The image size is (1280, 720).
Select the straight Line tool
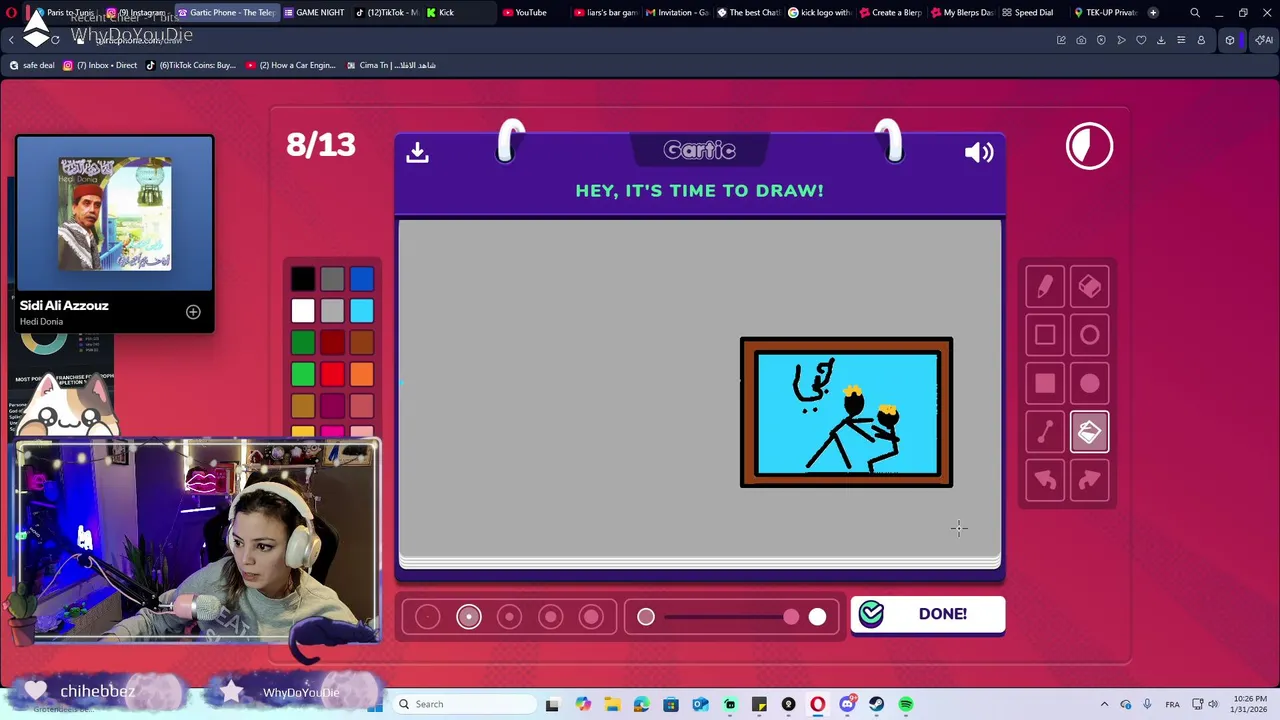pyautogui.click(x=1045, y=432)
